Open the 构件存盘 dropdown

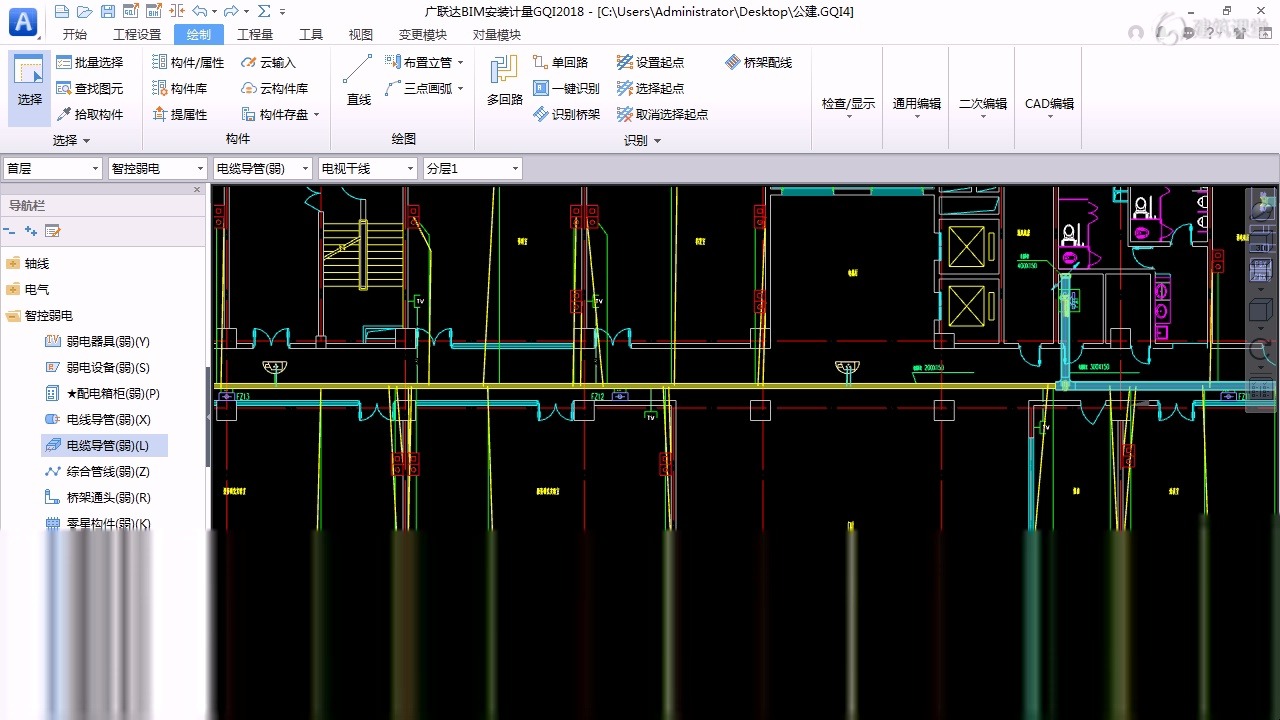[316, 114]
